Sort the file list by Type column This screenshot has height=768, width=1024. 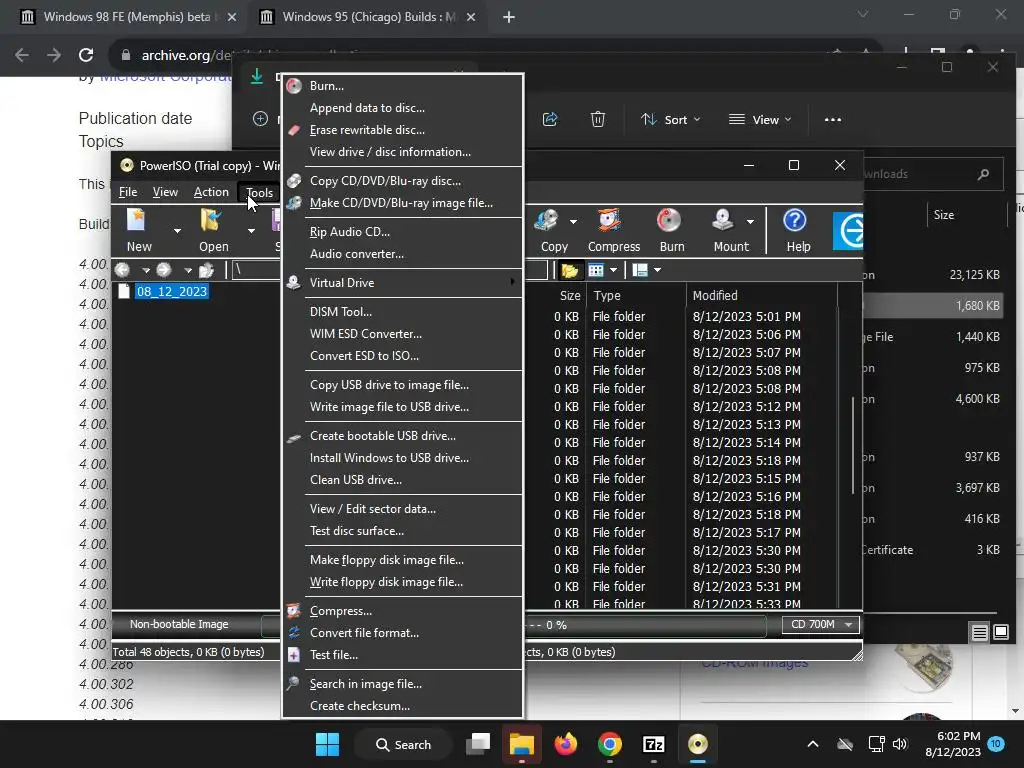(x=636, y=295)
